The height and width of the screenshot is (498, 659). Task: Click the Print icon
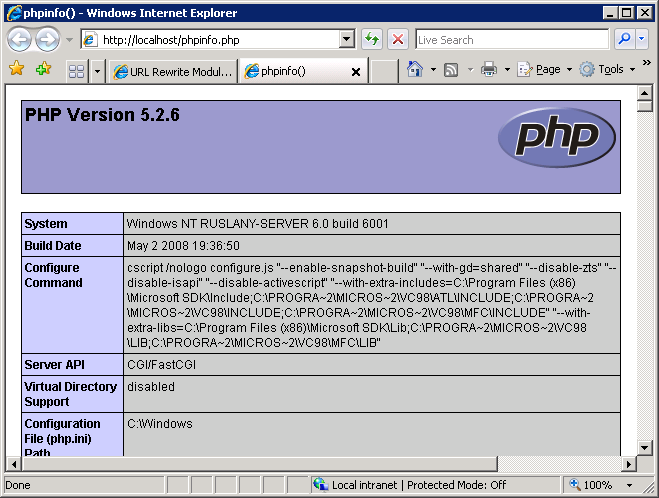tap(489, 70)
